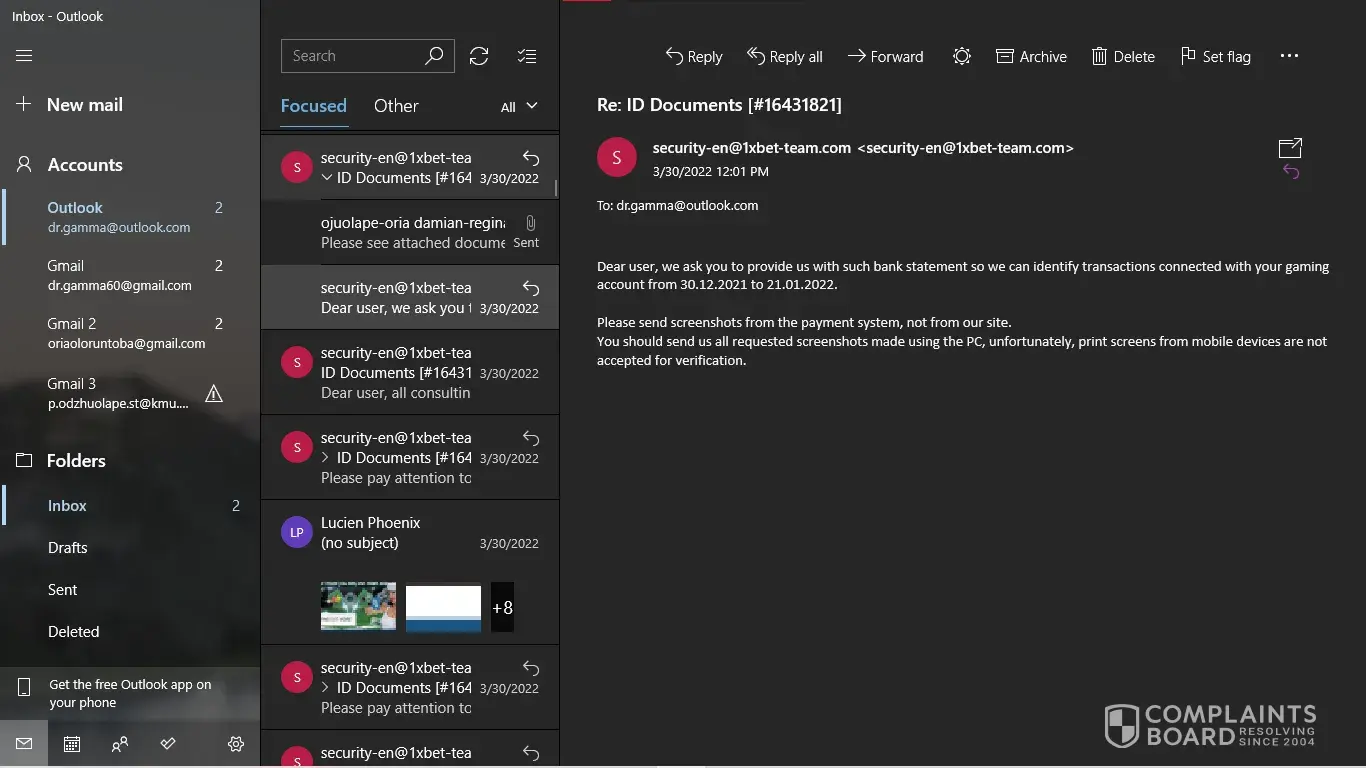
Task: Open the People contacts icon
Action: click(x=120, y=744)
